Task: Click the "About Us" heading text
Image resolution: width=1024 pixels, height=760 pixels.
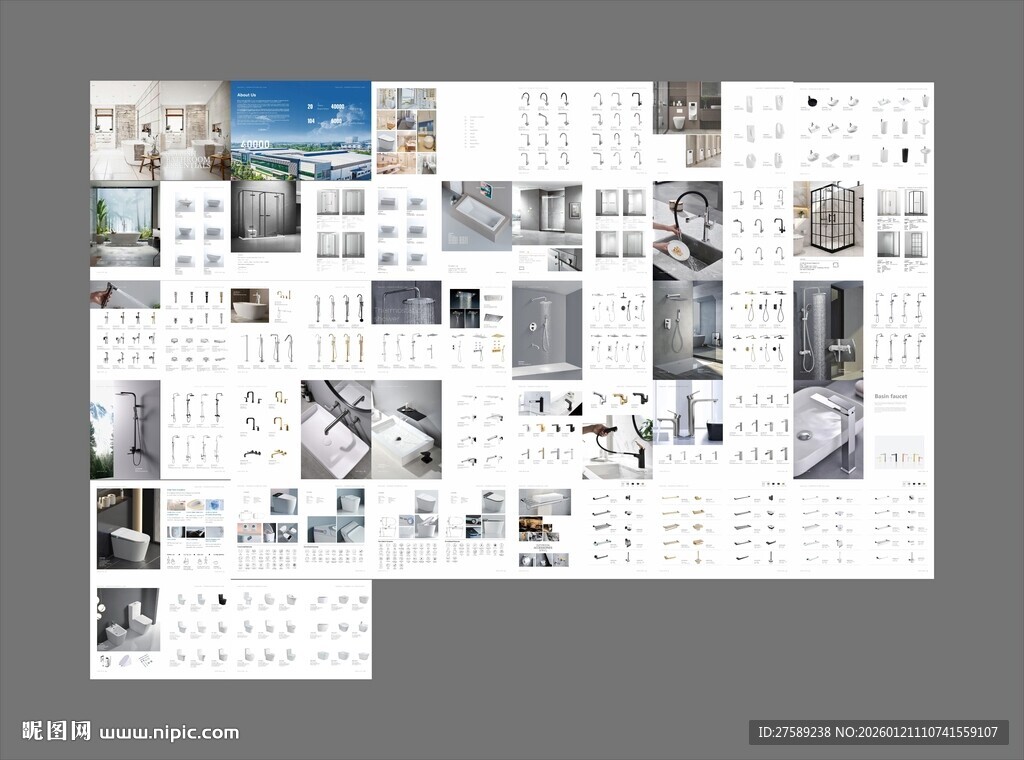Action: click(x=246, y=95)
